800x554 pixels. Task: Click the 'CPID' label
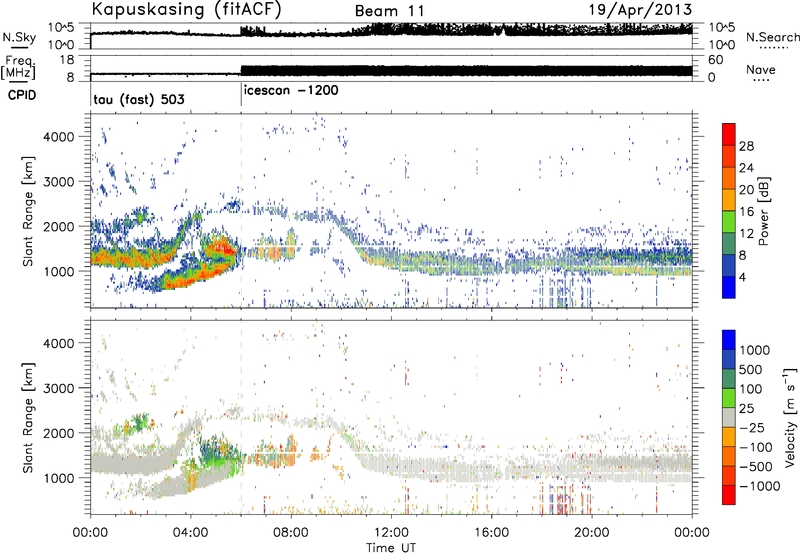[22, 95]
